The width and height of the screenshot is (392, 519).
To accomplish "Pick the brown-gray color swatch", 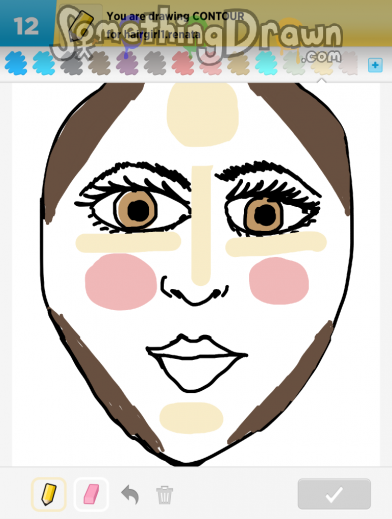I will click(99, 63).
